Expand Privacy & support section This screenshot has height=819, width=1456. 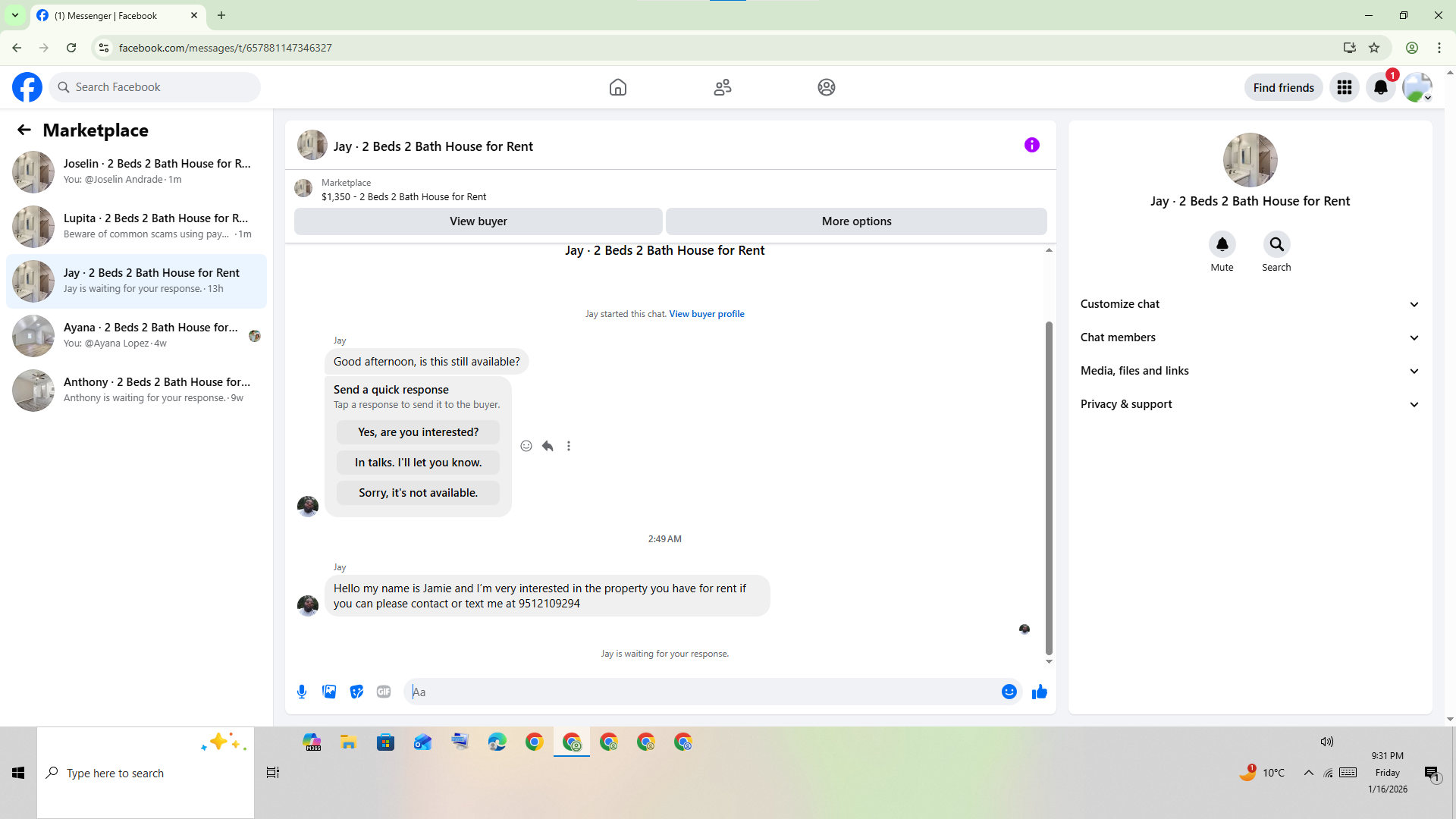(1250, 404)
